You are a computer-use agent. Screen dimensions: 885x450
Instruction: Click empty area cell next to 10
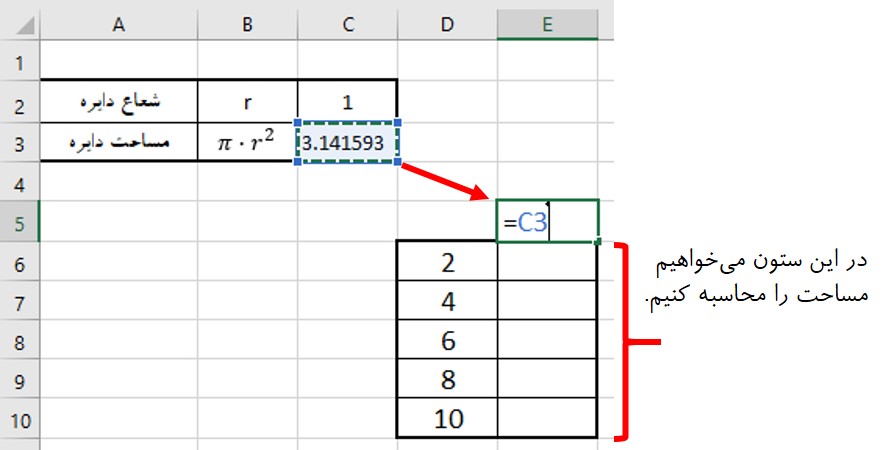click(x=547, y=418)
